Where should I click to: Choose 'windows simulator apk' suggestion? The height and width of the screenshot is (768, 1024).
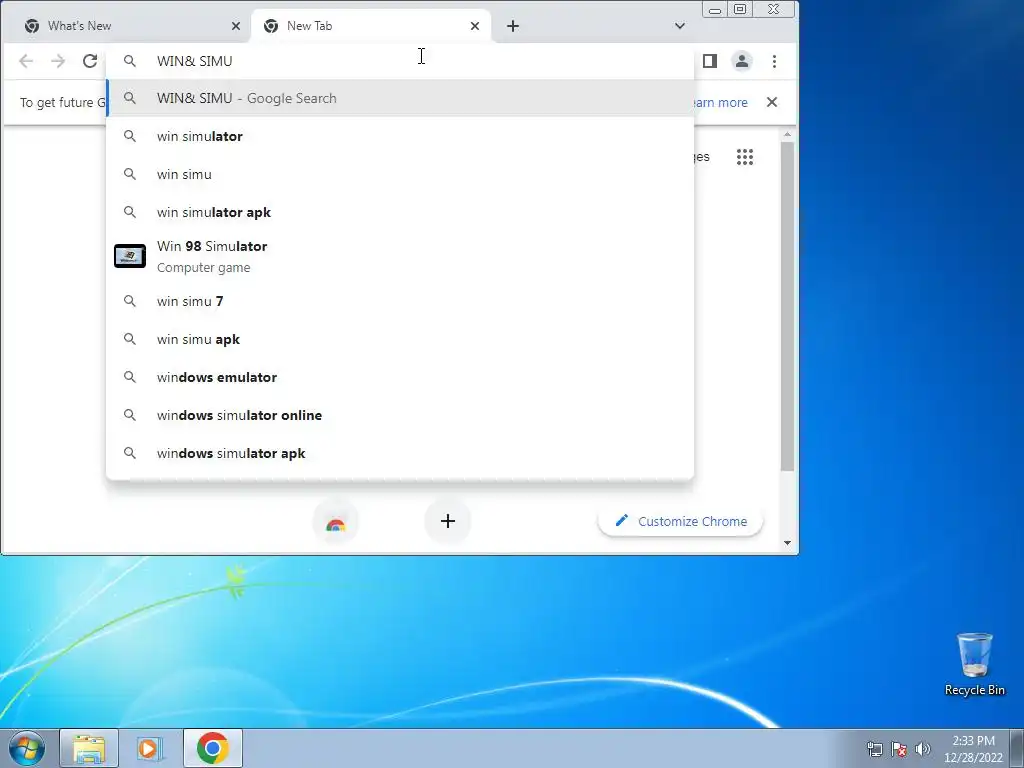400,453
